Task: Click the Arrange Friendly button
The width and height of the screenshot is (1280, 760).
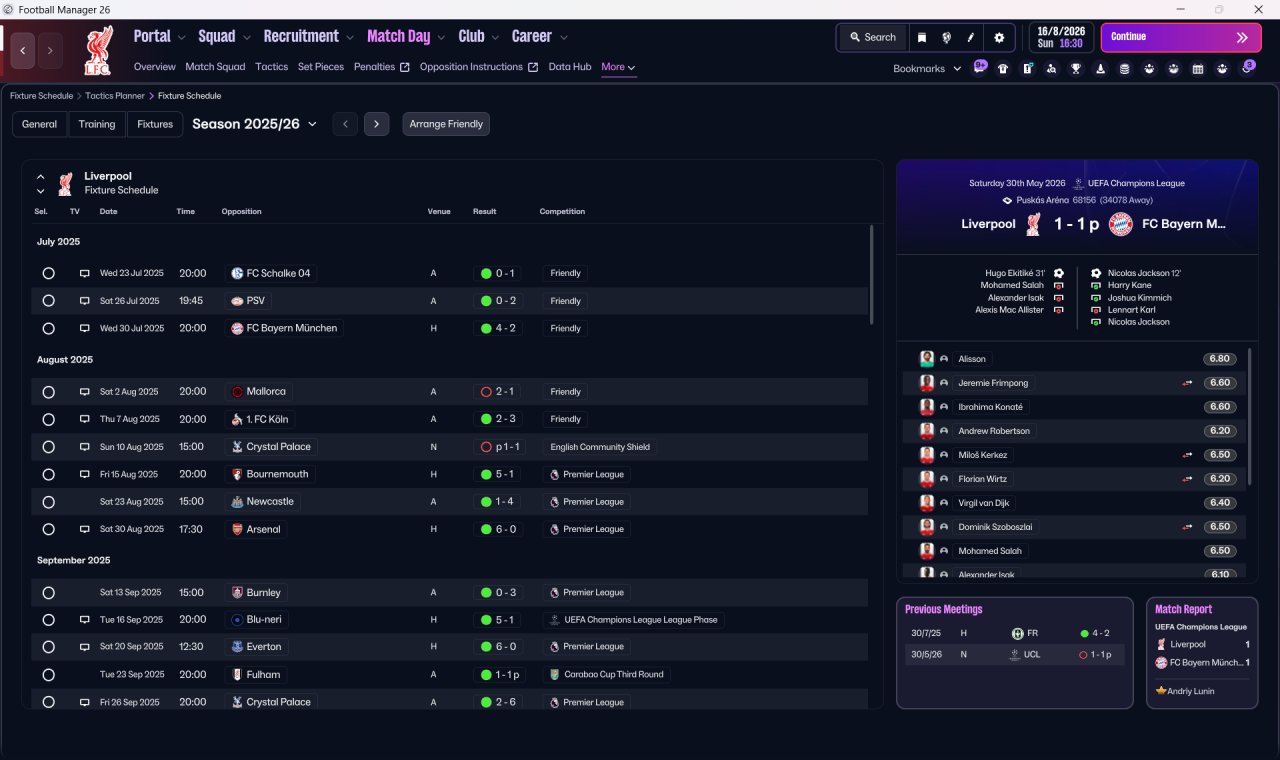Action: [446, 124]
